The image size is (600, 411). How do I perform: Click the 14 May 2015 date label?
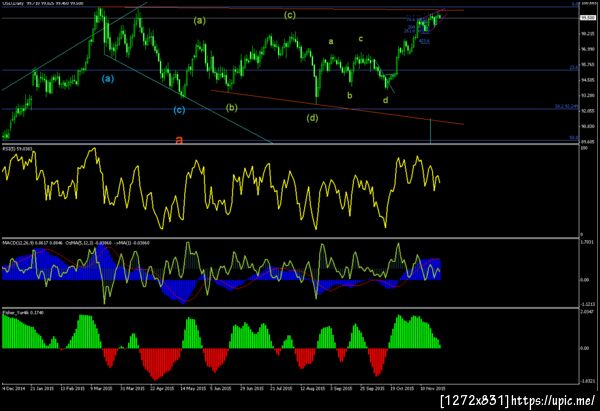[193, 388]
